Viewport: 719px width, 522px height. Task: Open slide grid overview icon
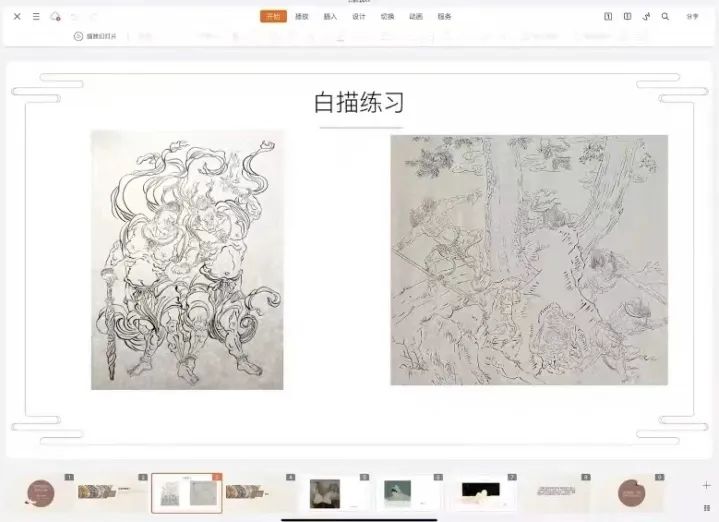tap(707, 508)
